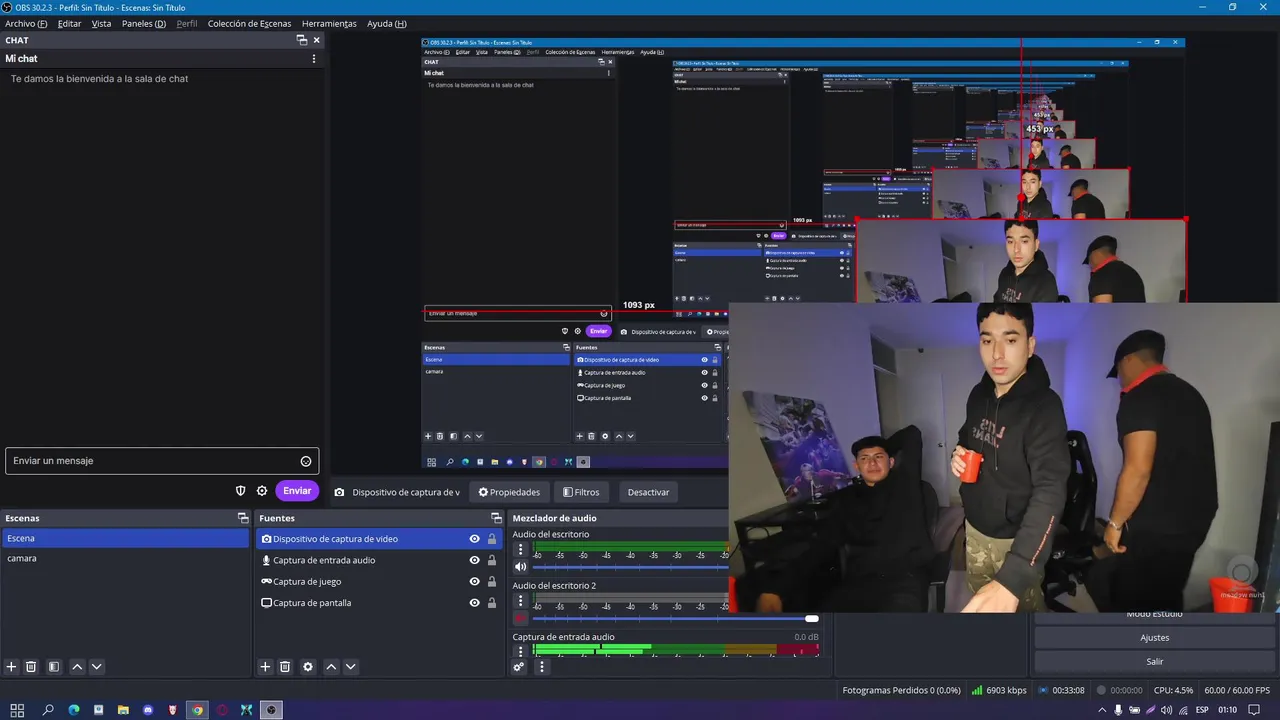Delete selected scene with trash icon
This screenshot has width=1280, height=720.
(31, 667)
